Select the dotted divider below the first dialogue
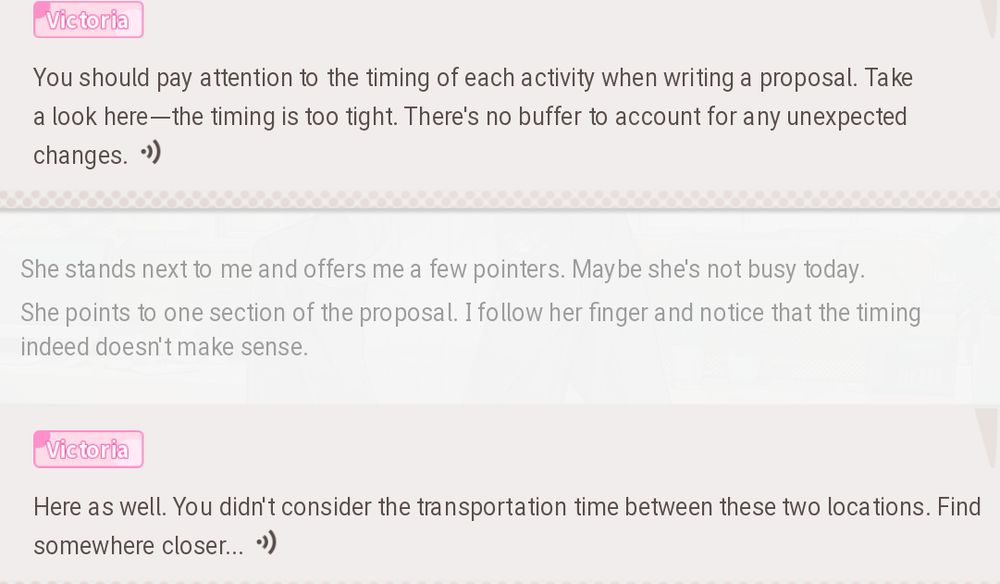This screenshot has width=1000, height=584. coord(500,200)
